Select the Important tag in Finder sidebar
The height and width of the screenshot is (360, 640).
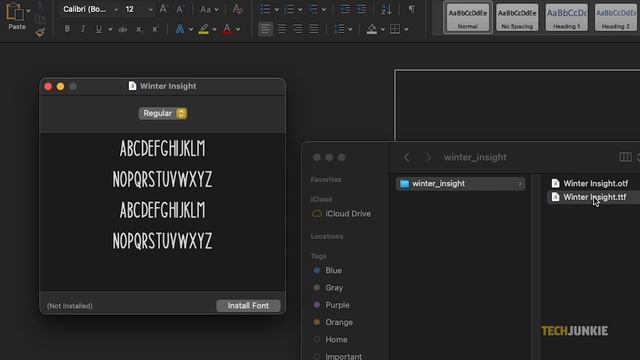coord(337,356)
